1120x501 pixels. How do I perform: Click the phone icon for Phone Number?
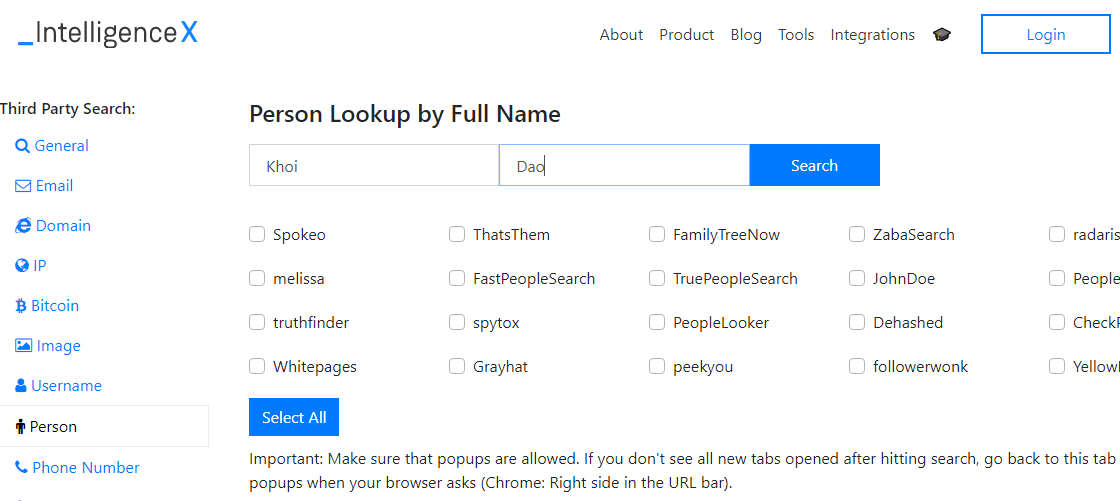[x=21, y=467]
